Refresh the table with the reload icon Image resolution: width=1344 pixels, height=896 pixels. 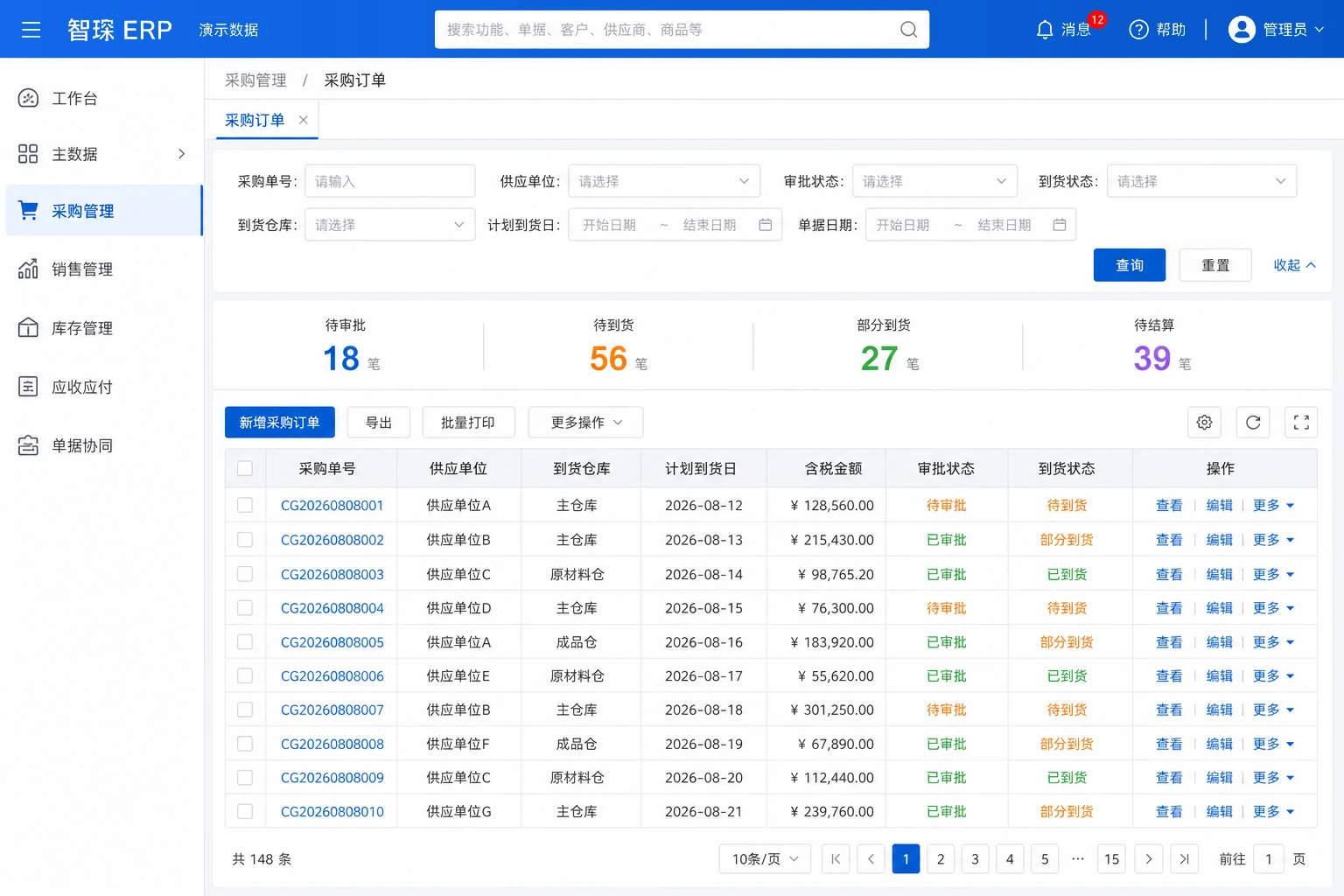(x=1253, y=423)
